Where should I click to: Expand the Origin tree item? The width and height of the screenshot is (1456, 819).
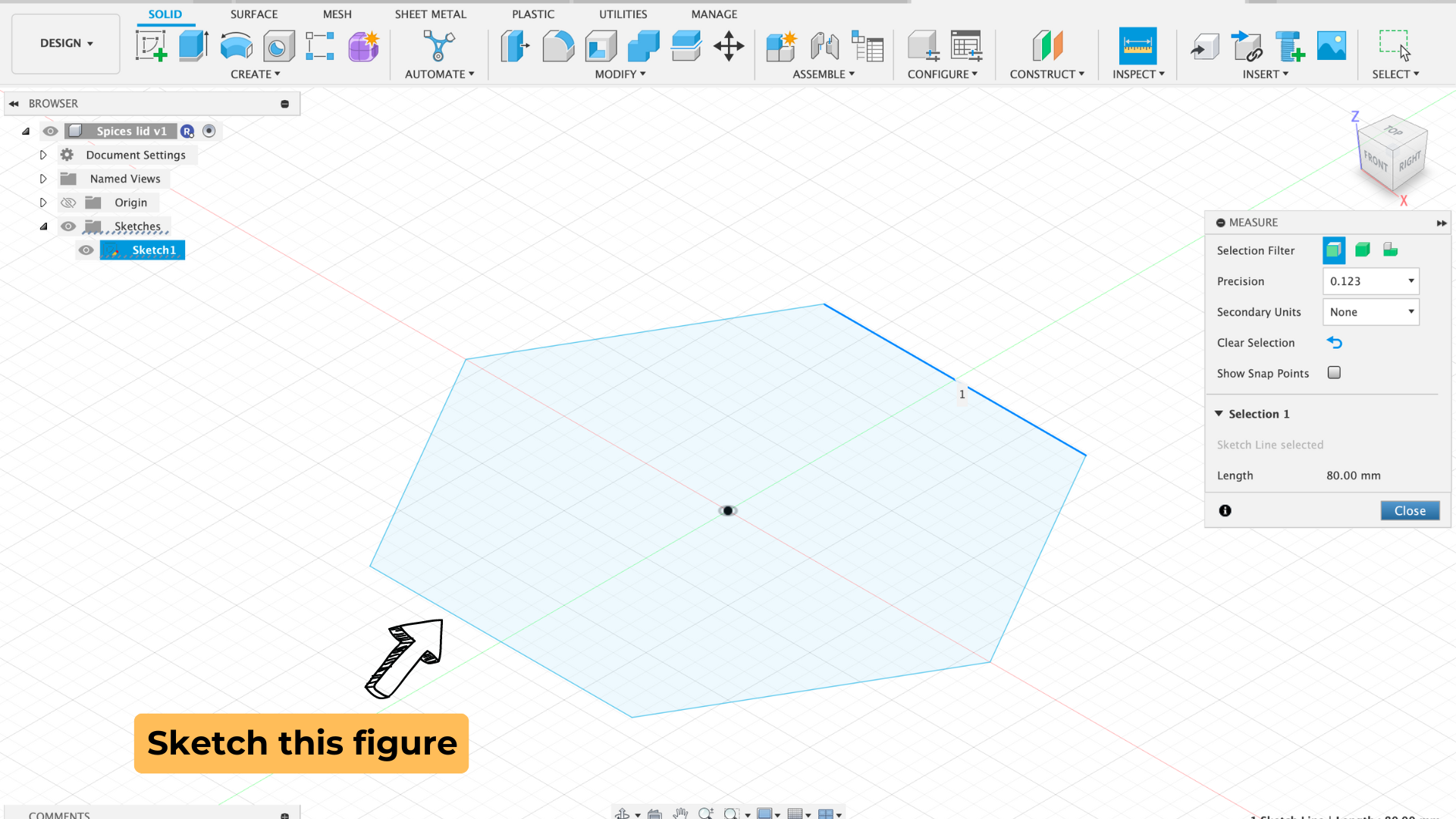tap(43, 202)
